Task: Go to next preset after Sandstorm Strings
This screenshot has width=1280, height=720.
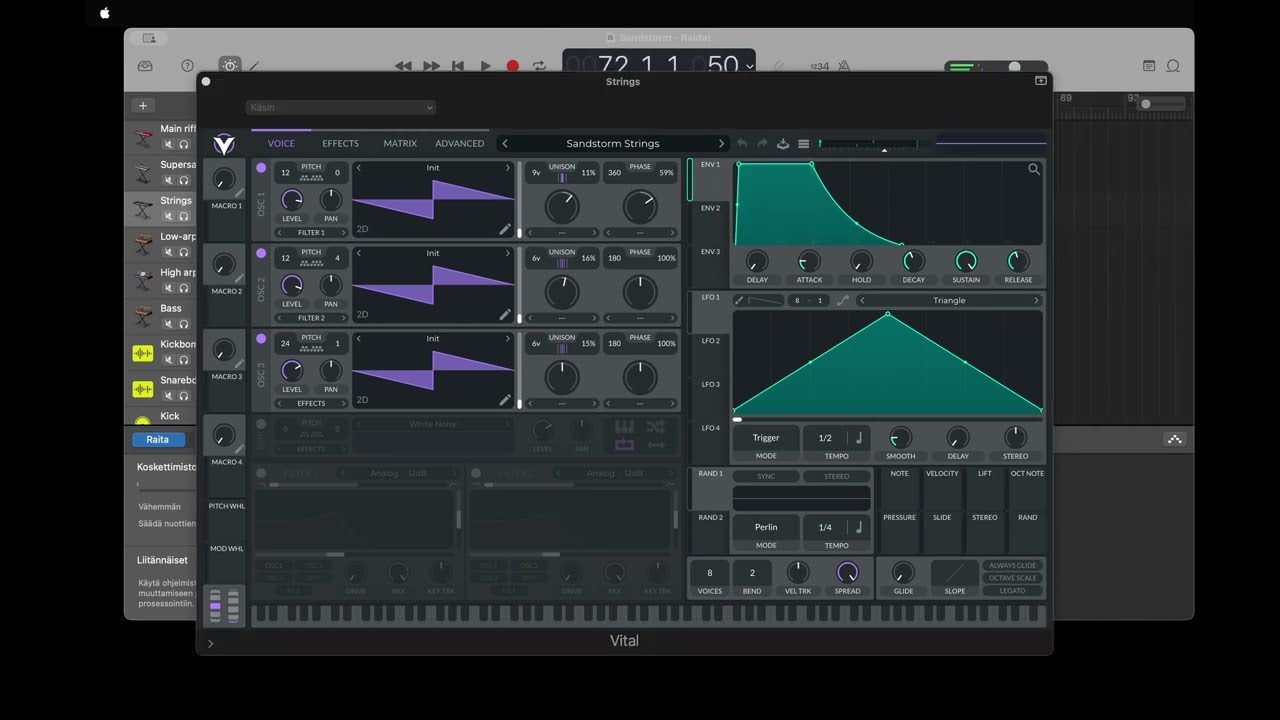Action: (x=721, y=144)
